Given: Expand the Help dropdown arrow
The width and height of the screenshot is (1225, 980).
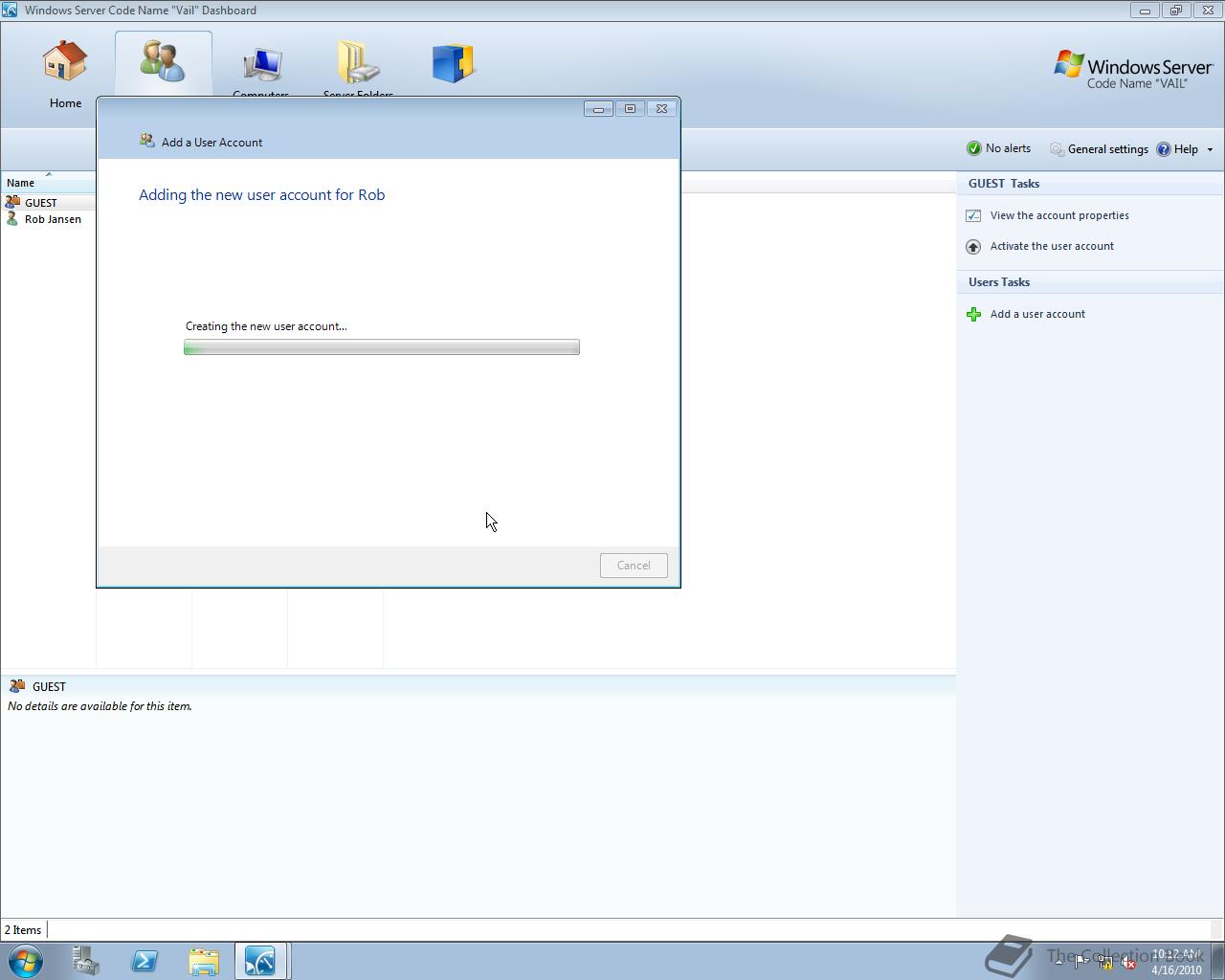Looking at the screenshot, I should coord(1210,149).
